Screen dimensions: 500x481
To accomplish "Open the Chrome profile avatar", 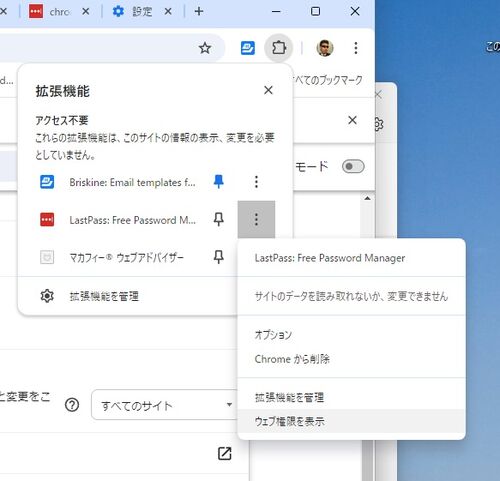I will tap(325, 48).
